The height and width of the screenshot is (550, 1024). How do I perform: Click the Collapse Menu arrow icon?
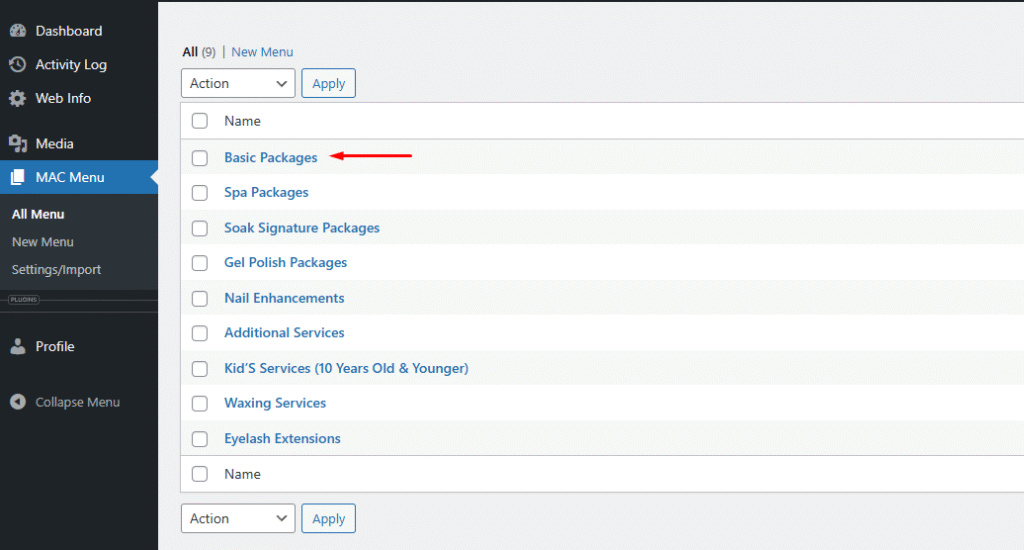tap(18, 402)
